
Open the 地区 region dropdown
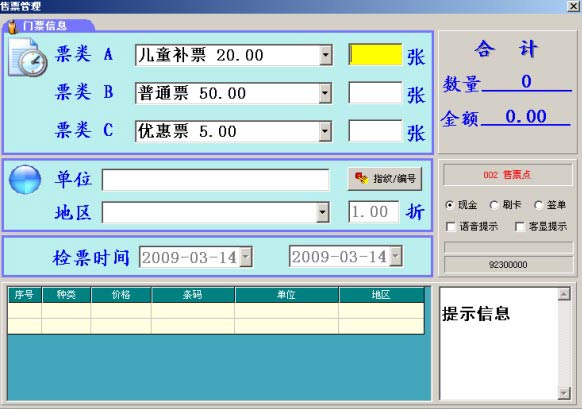click(x=323, y=212)
